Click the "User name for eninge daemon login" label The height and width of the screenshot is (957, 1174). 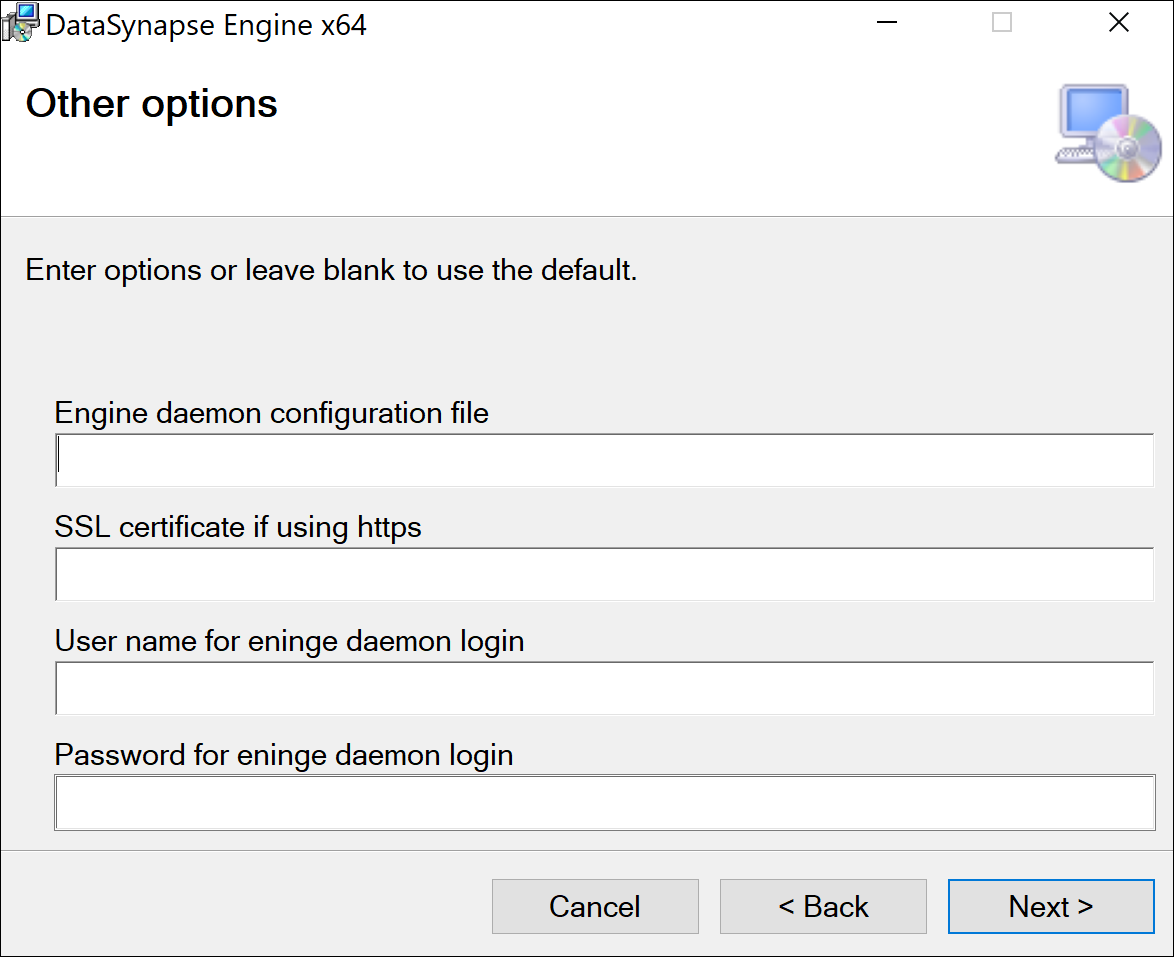(x=289, y=641)
